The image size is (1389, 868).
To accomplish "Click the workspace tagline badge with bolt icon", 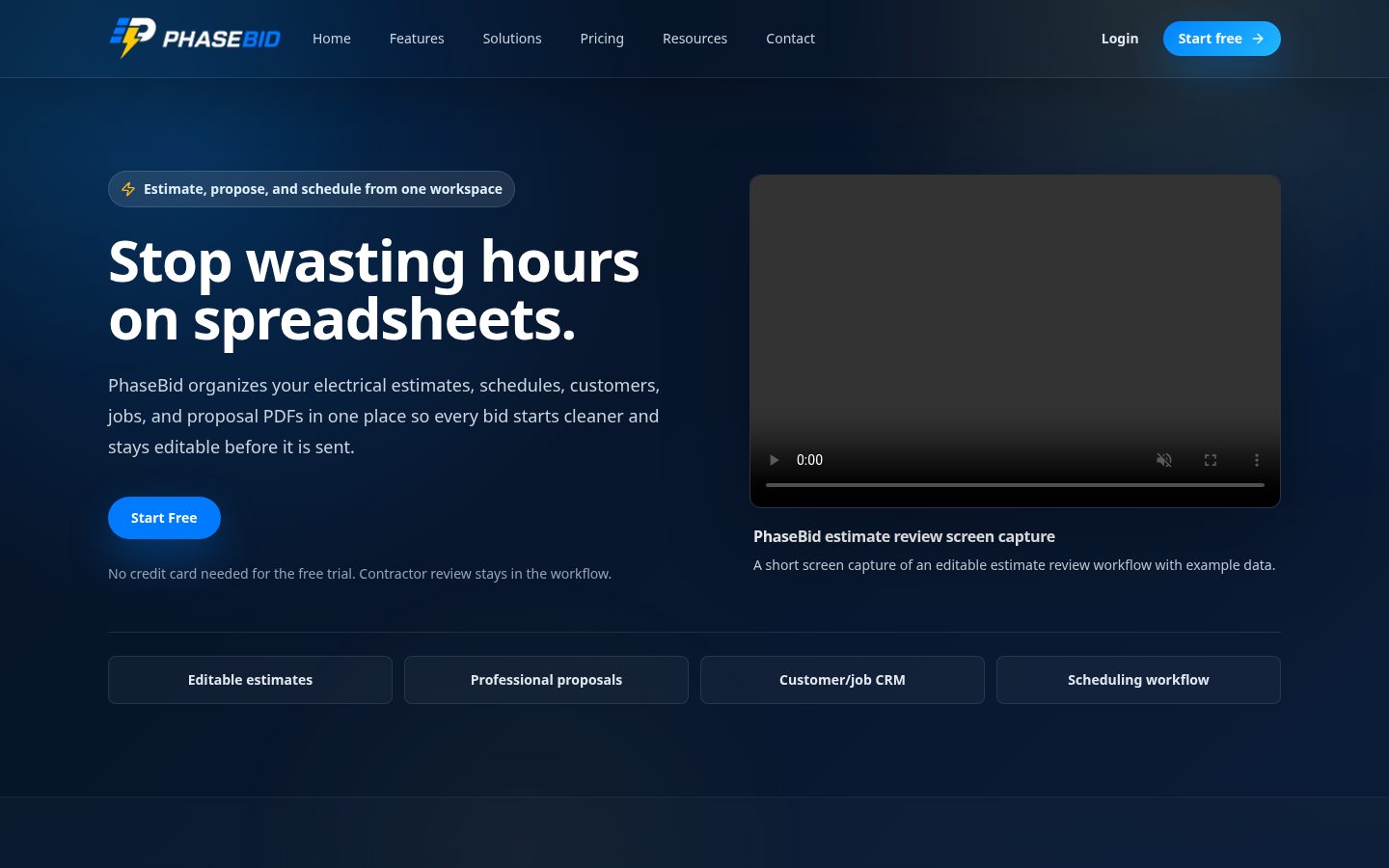I will [x=312, y=189].
